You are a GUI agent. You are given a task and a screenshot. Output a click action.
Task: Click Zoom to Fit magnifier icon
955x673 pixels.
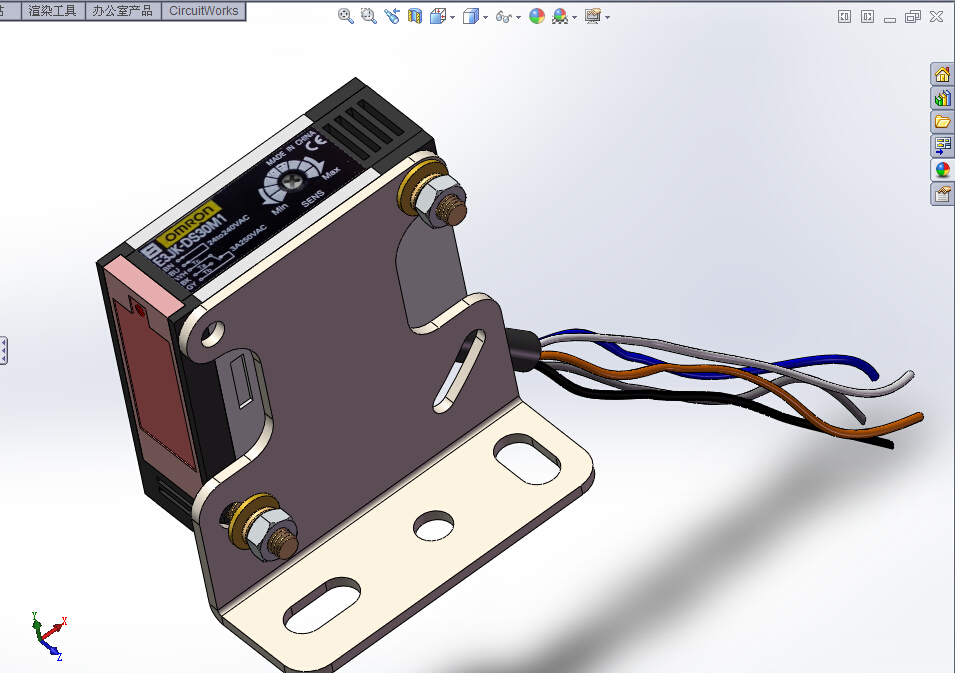pos(345,16)
